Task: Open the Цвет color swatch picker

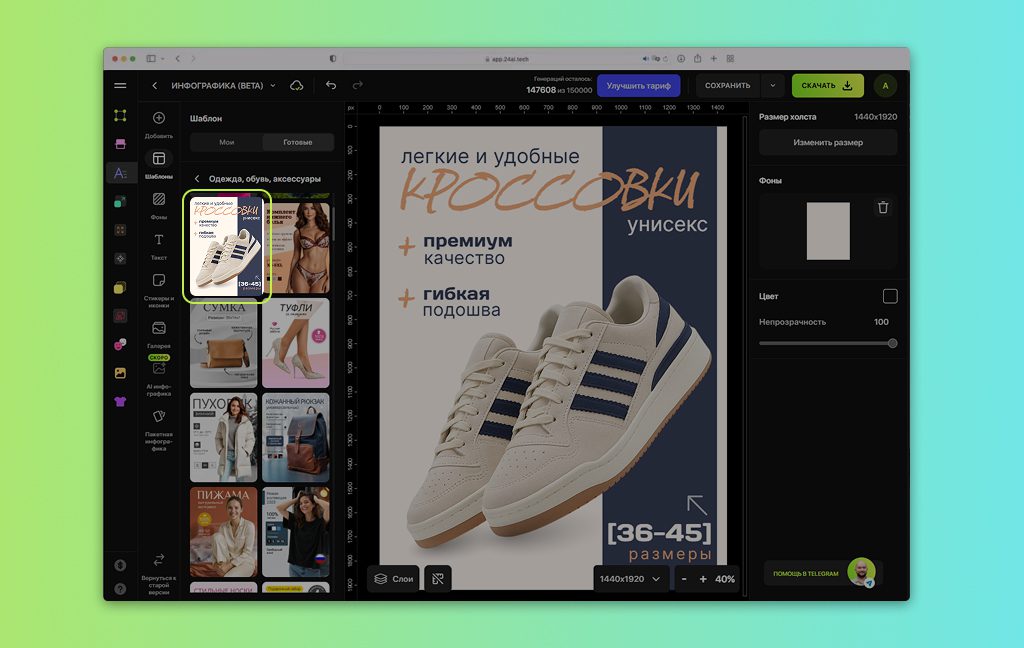Action: [x=889, y=297]
